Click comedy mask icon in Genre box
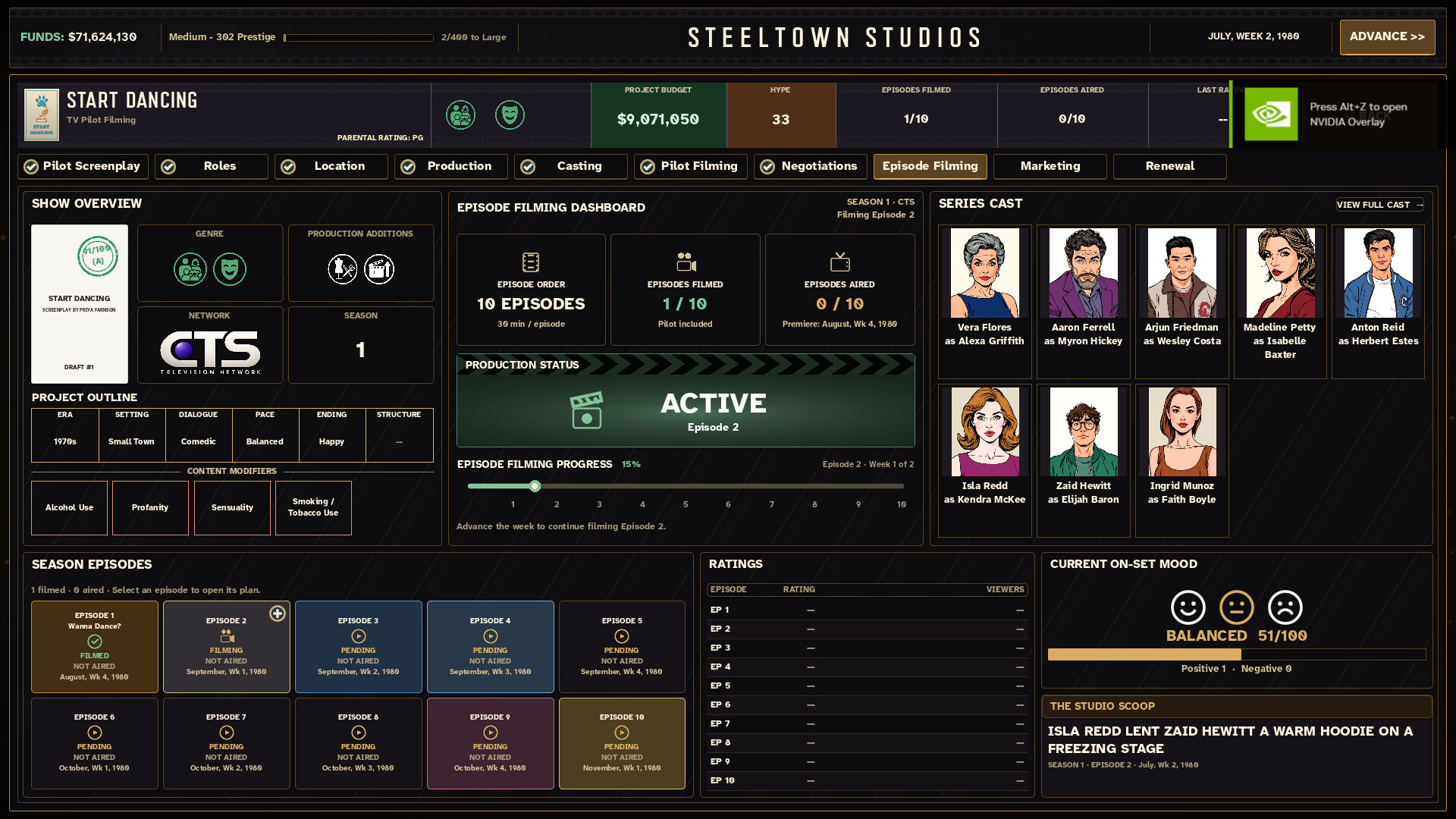 point(230,269)
